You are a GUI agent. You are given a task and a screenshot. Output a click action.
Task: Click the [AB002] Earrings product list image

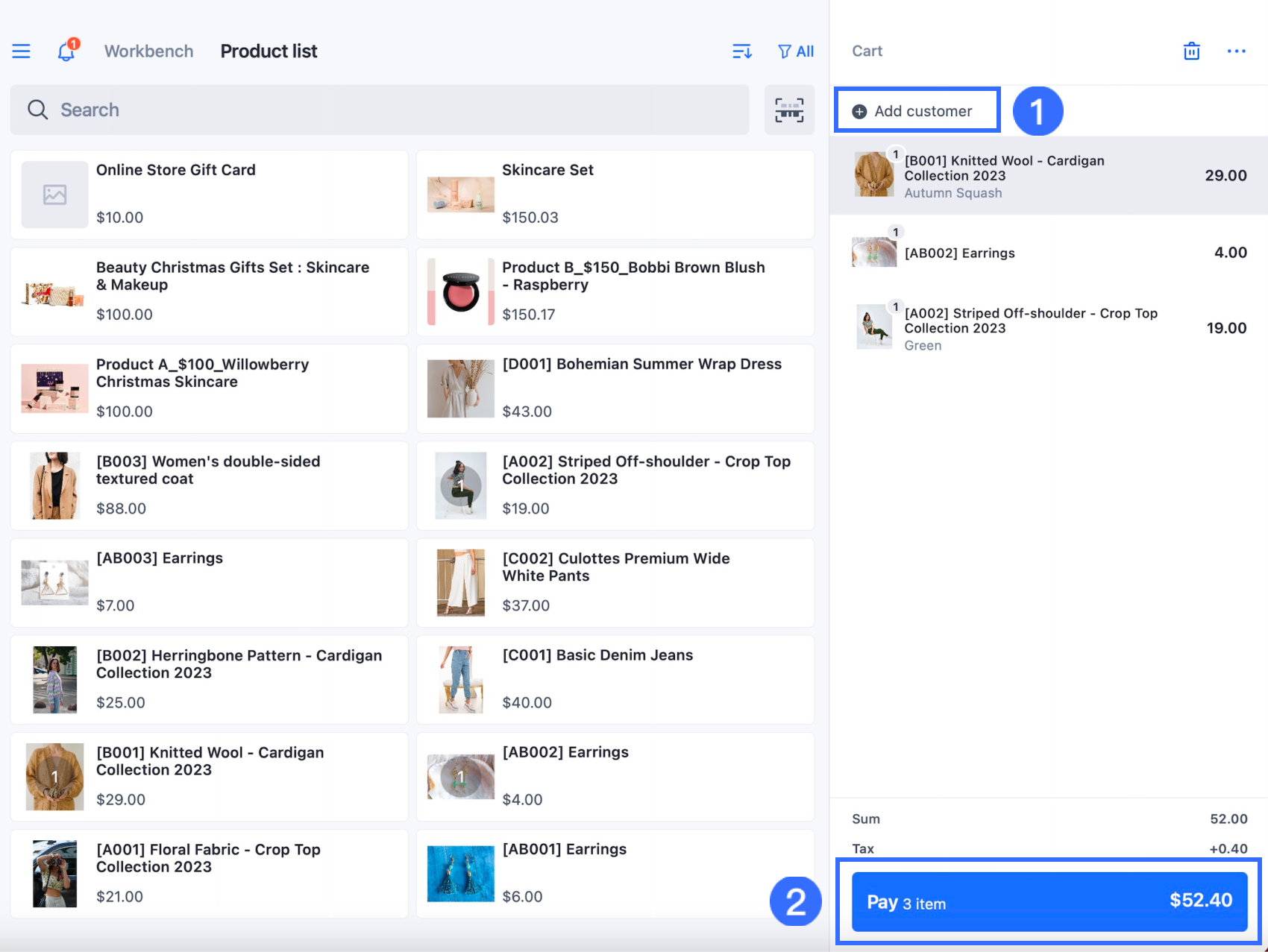461,776
